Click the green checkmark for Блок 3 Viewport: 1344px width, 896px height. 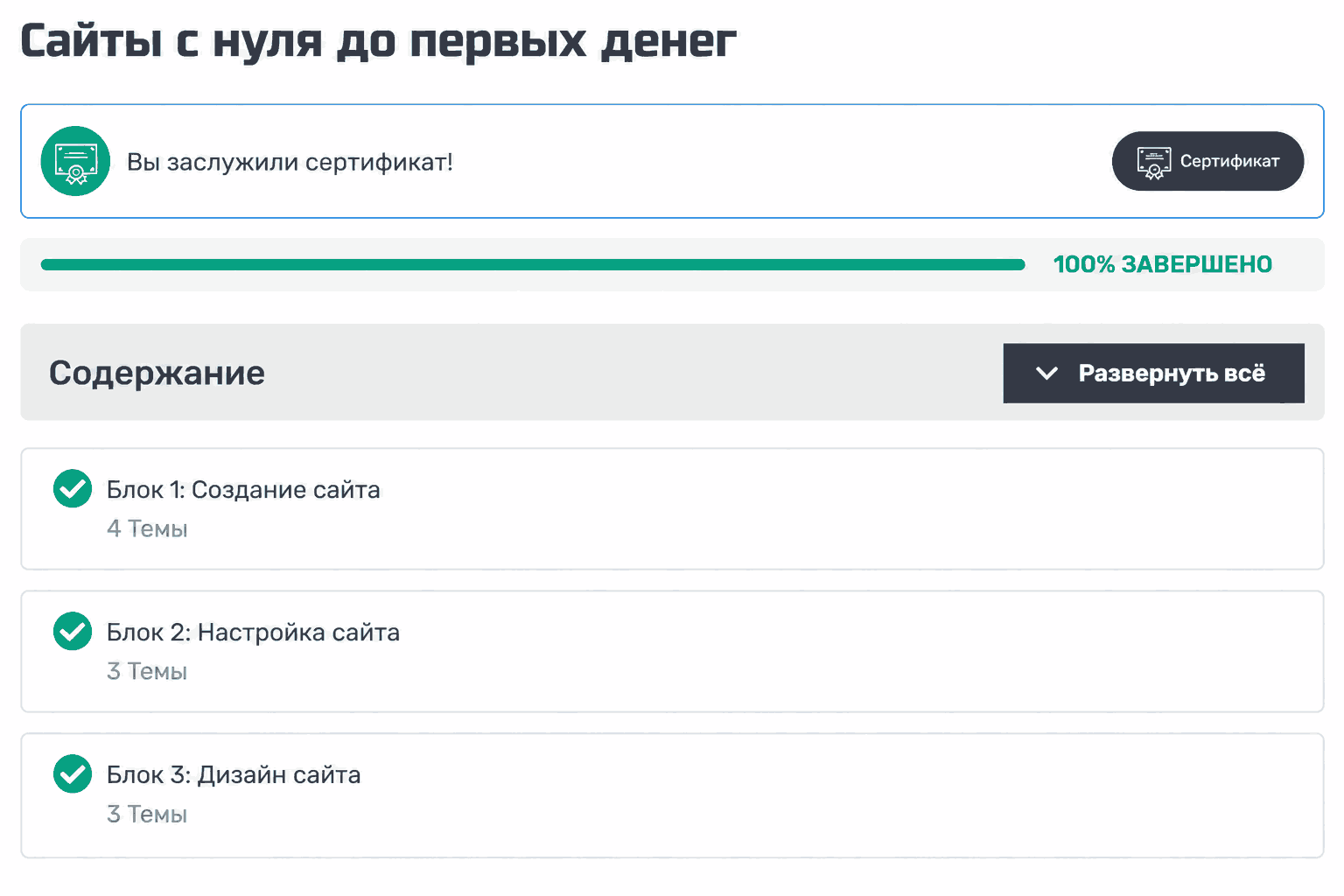click(x=73, y=773)
